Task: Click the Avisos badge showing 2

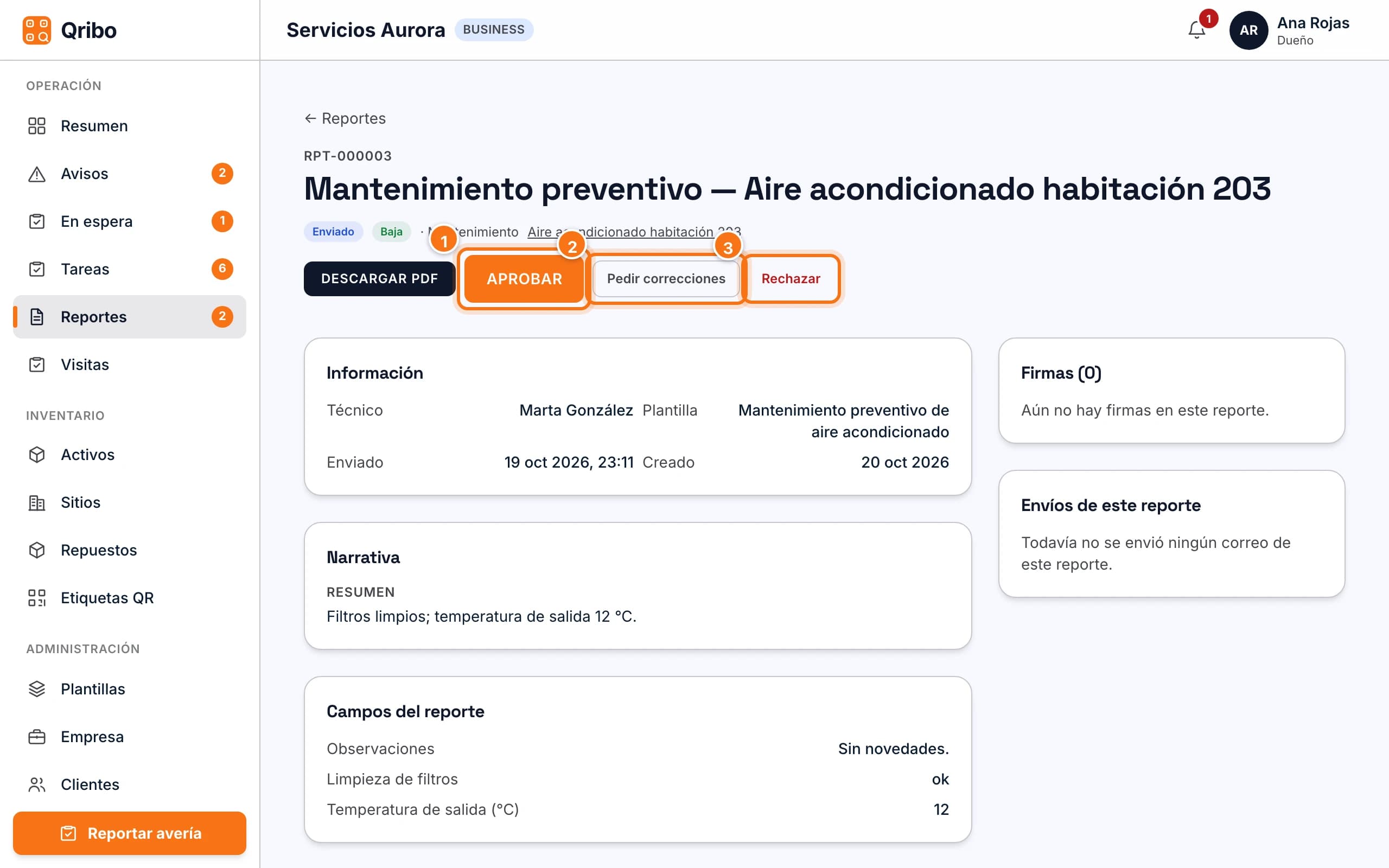Action: tap(222, 173)
